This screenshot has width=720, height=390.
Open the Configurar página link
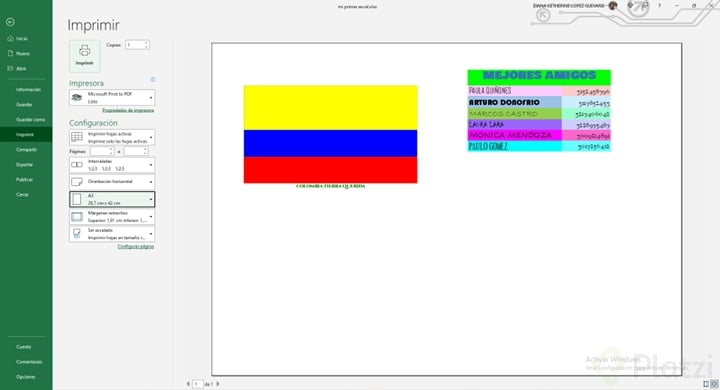136,247
